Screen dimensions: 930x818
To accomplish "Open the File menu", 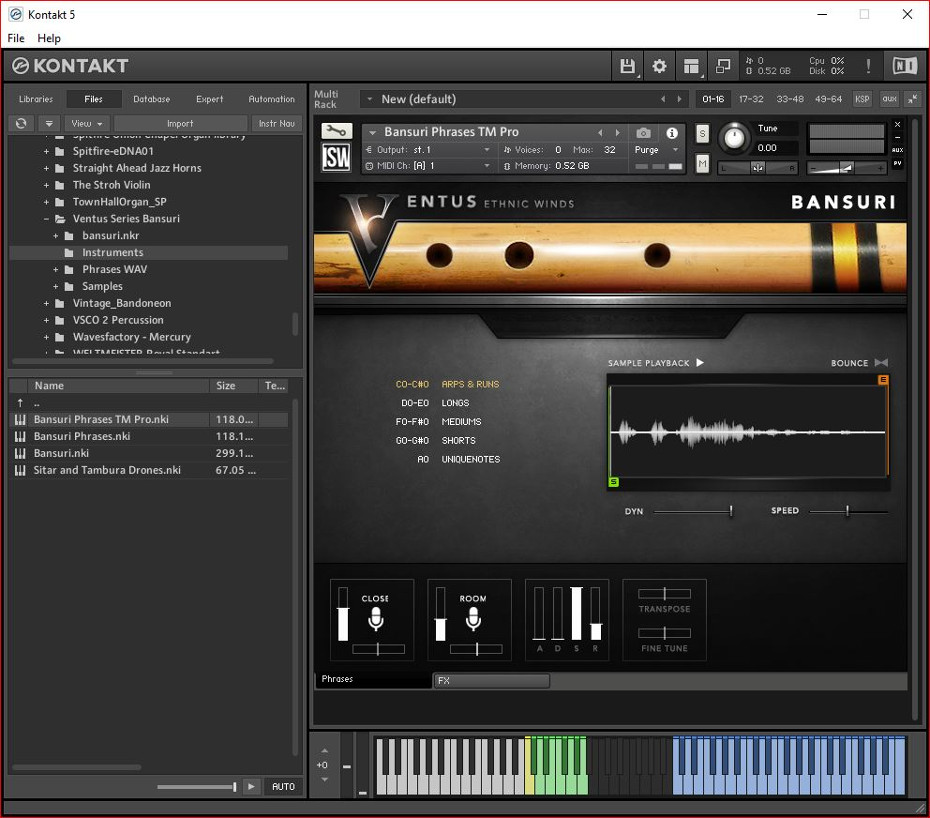I will pos(16,38).
